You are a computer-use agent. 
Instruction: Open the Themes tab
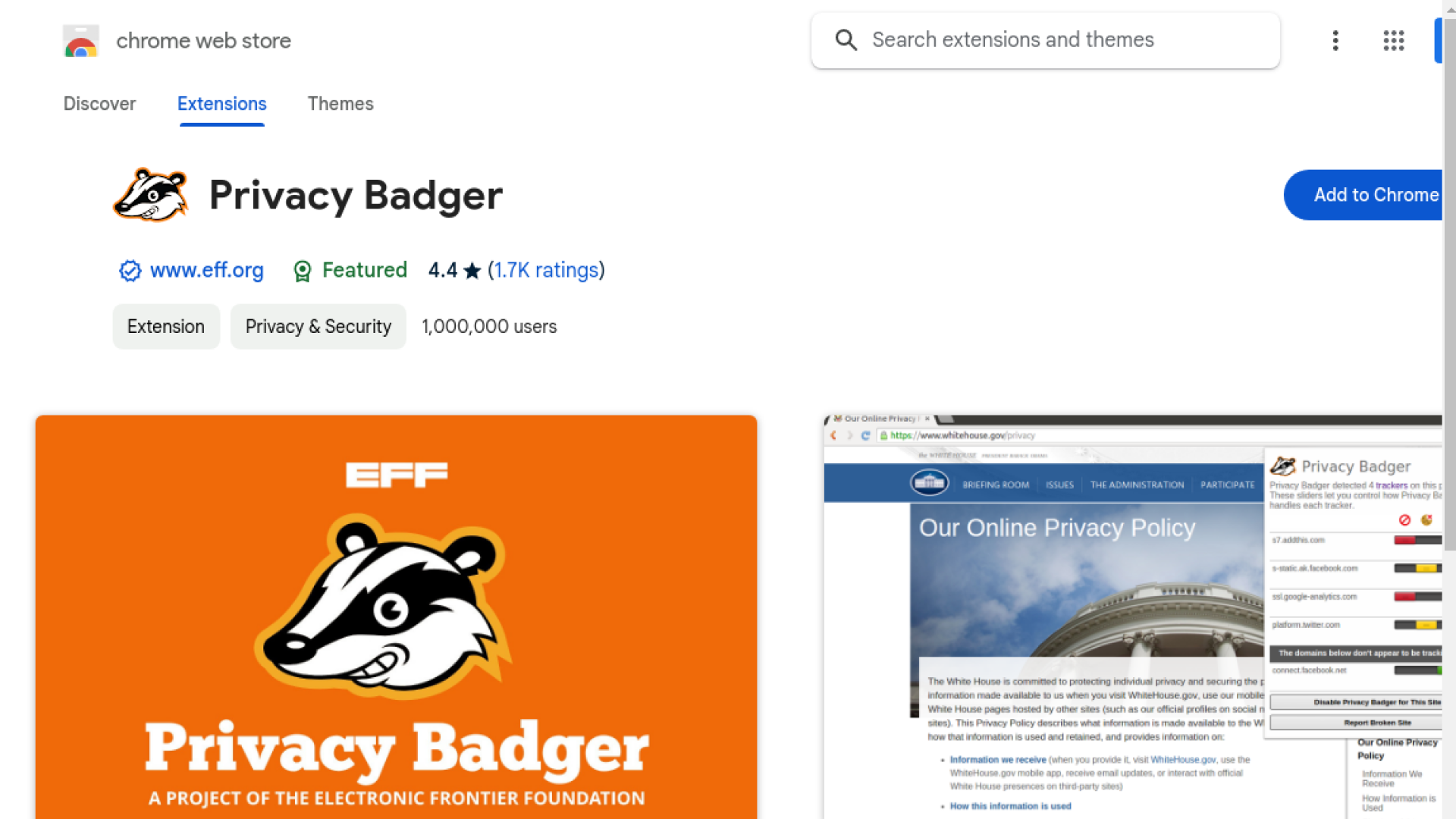(x=340, y=104)
